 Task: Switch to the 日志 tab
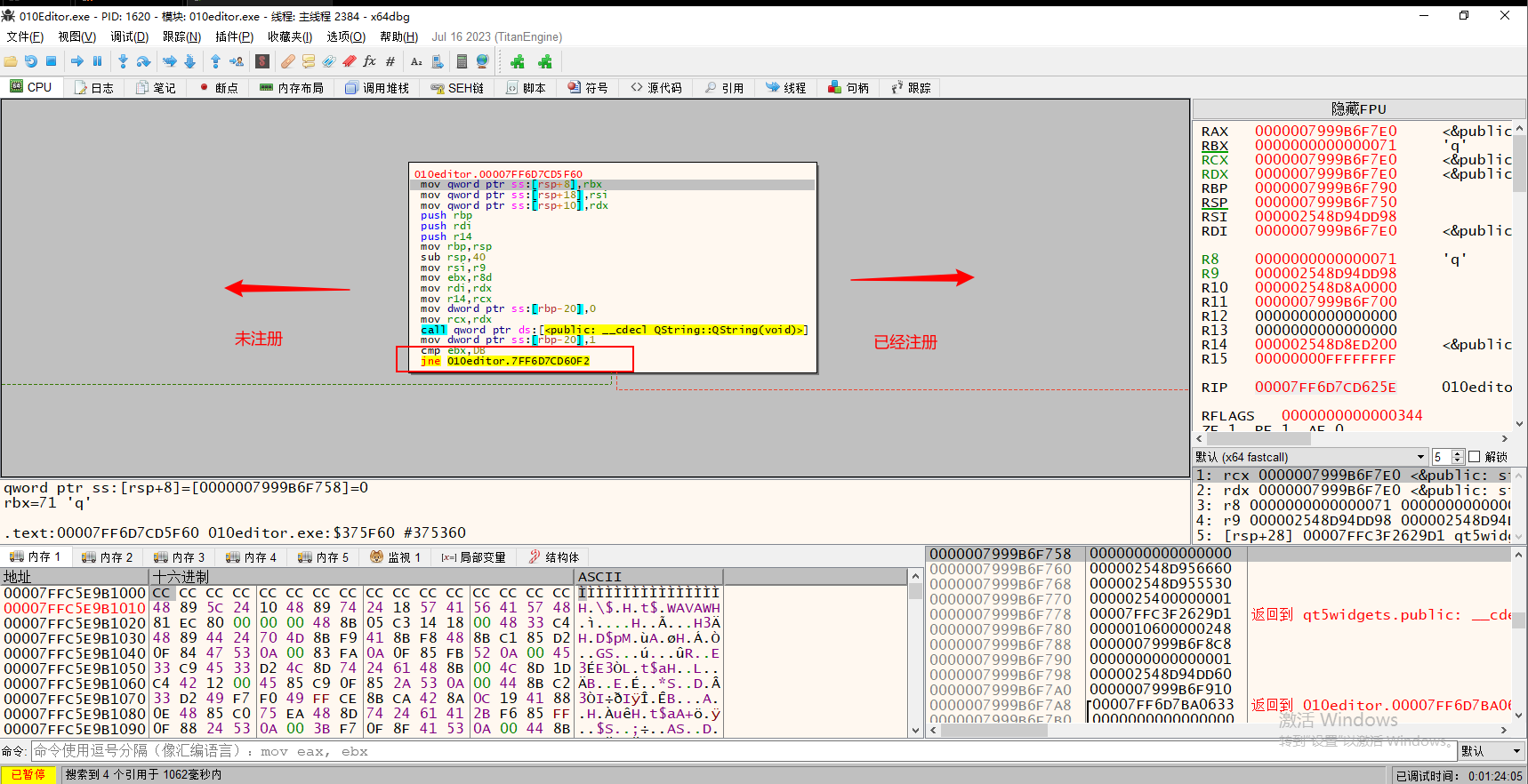(94, 87)
